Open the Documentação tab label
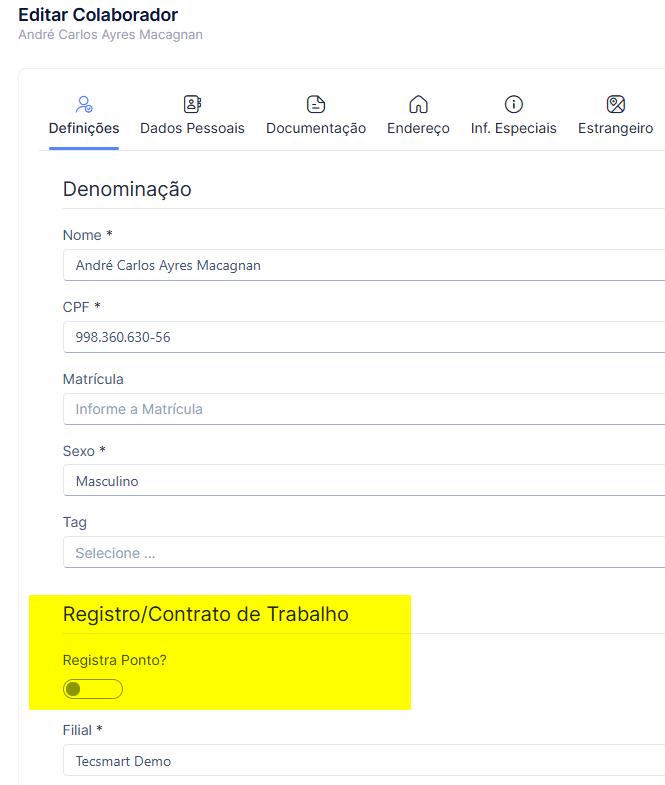This screenshot has width=665, height=785. click(x=316, y=128)
